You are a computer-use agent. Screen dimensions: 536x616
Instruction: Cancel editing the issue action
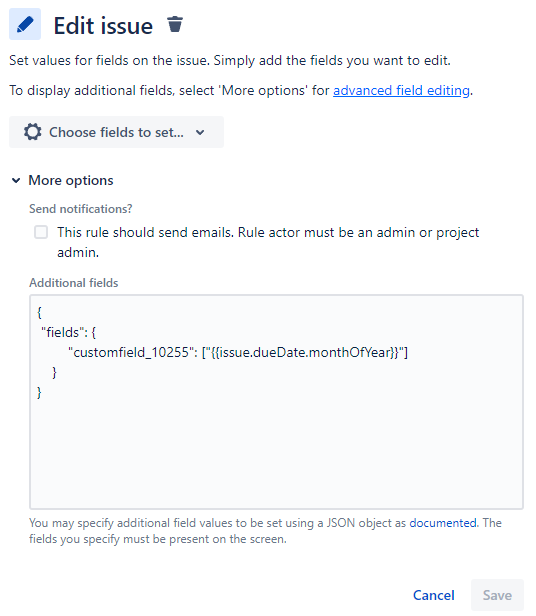point(433,595)
